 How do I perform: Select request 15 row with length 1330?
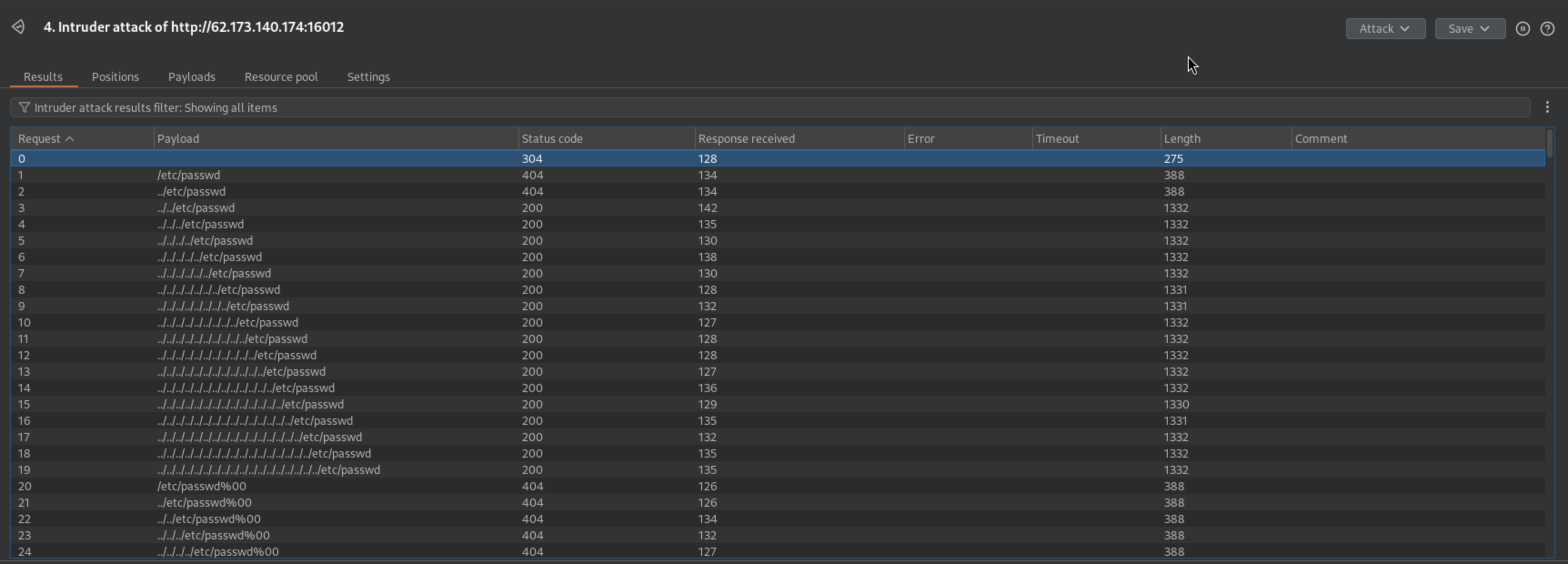250,404
